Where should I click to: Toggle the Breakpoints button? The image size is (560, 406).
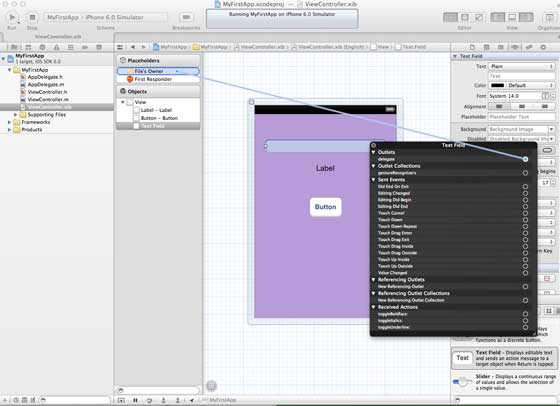(186, 17)
